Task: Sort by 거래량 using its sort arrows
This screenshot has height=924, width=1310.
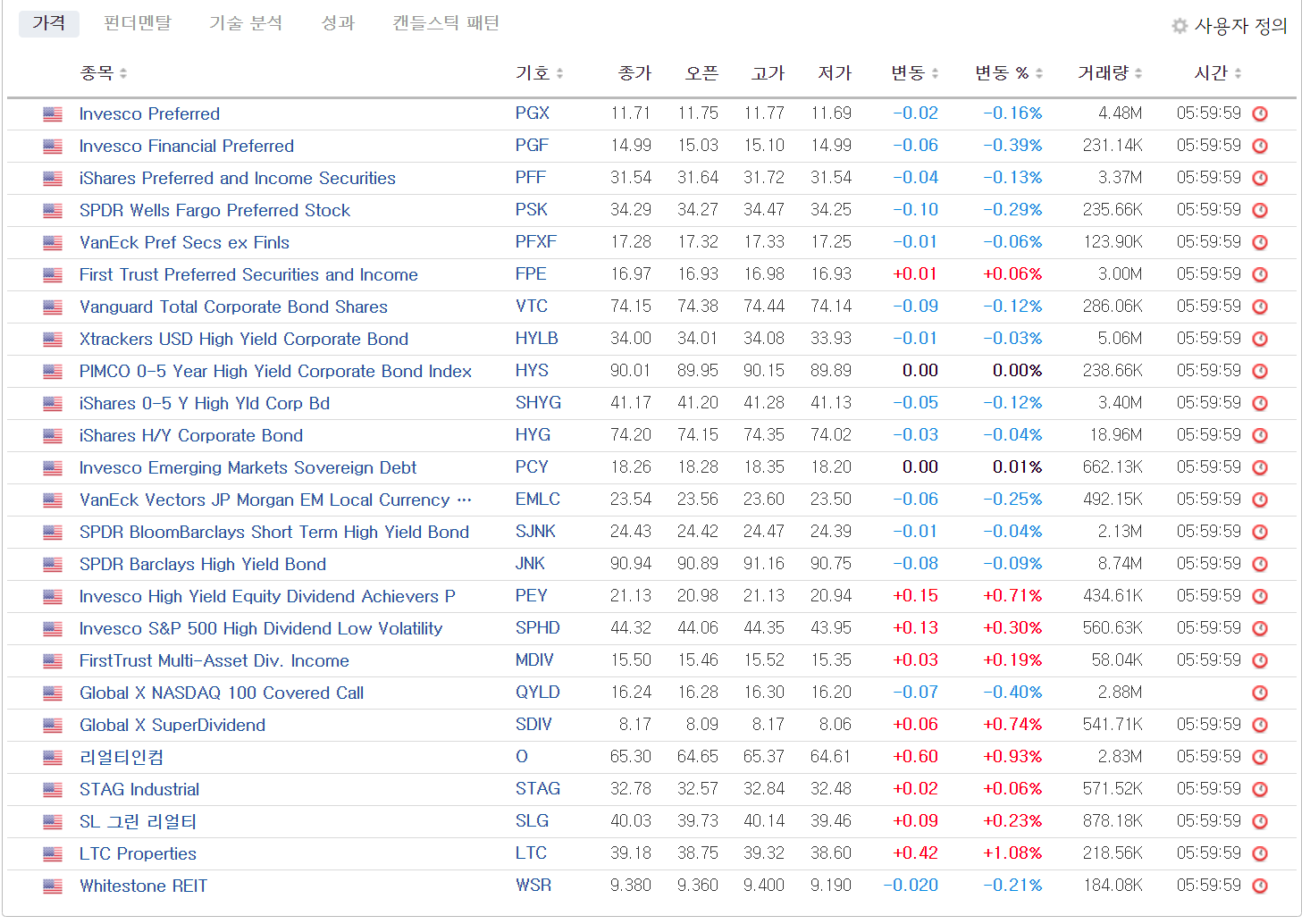Action: click(1138, 73)
